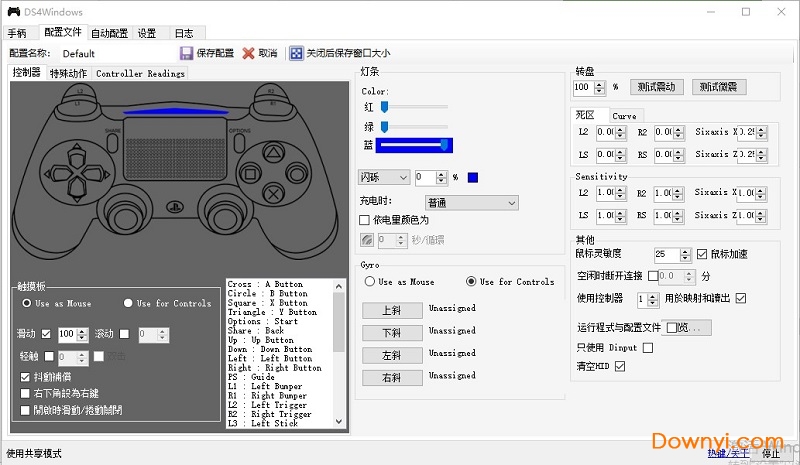Select Gyro Use as Mouse radio button
800x465 pixels.
click(370, 281)
